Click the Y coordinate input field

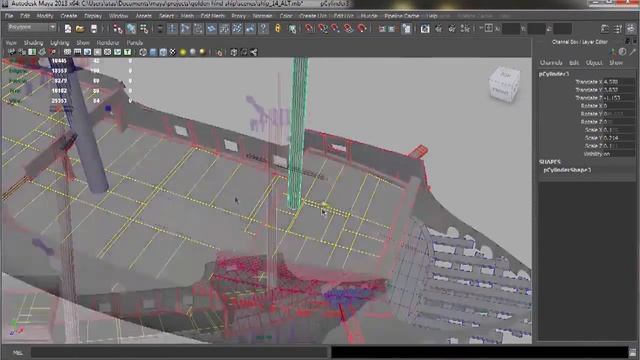pyautogui.click(x=536, y=29)
